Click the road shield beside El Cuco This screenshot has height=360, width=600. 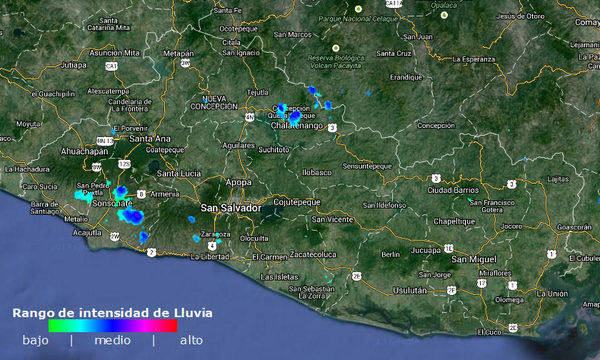[x=513, y=327]
